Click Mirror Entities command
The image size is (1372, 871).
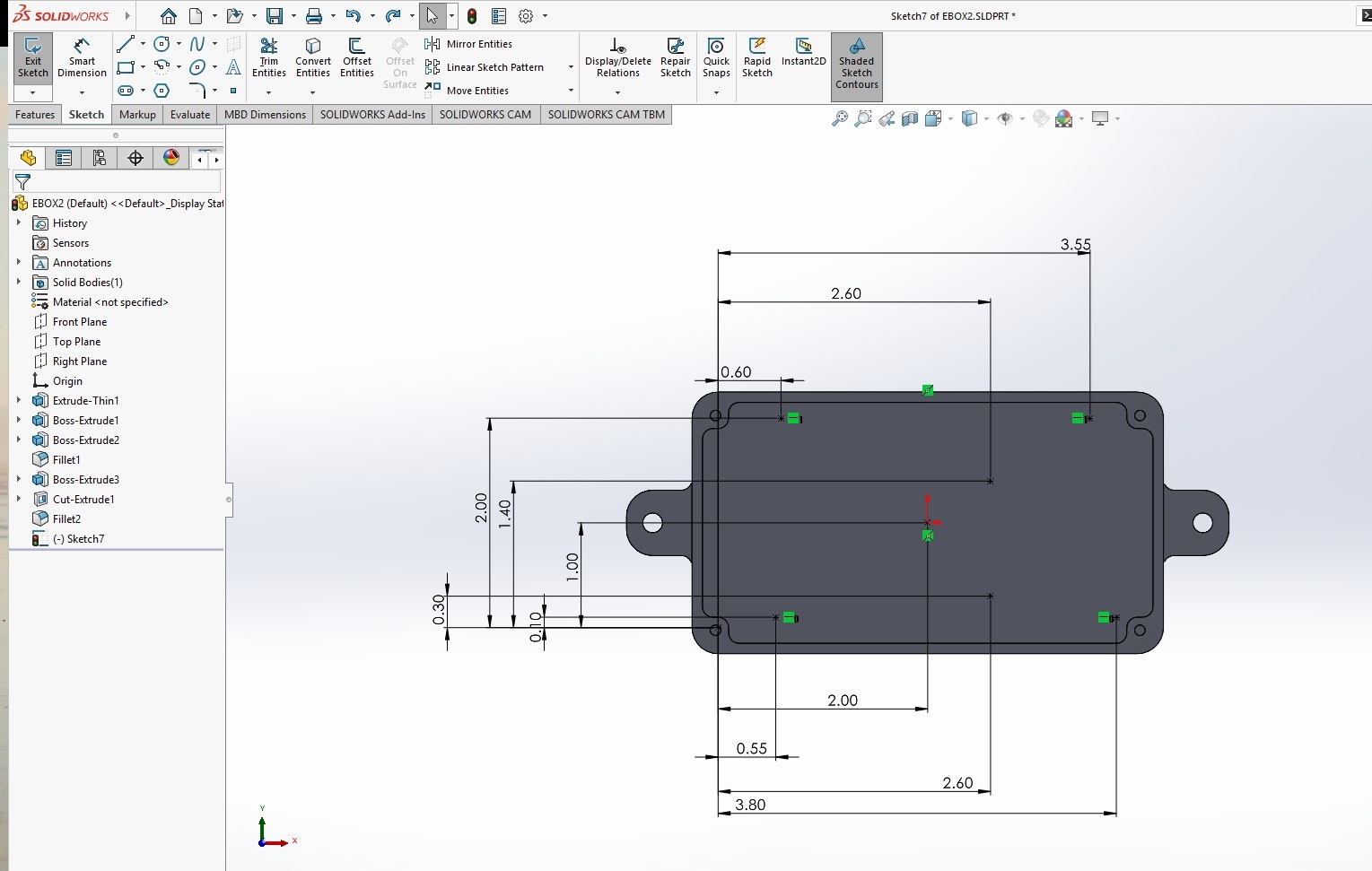click(x=478, y=44)
